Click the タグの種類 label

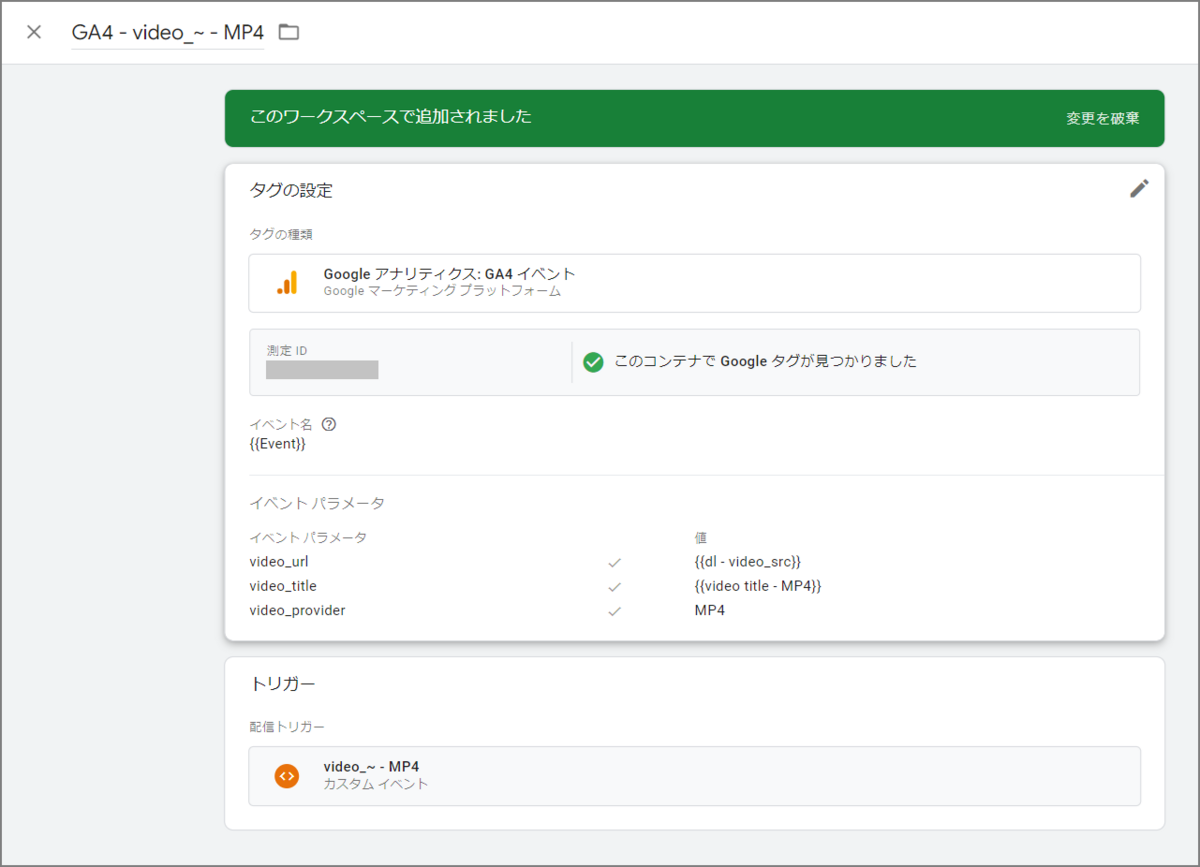(x=281, y=234)
